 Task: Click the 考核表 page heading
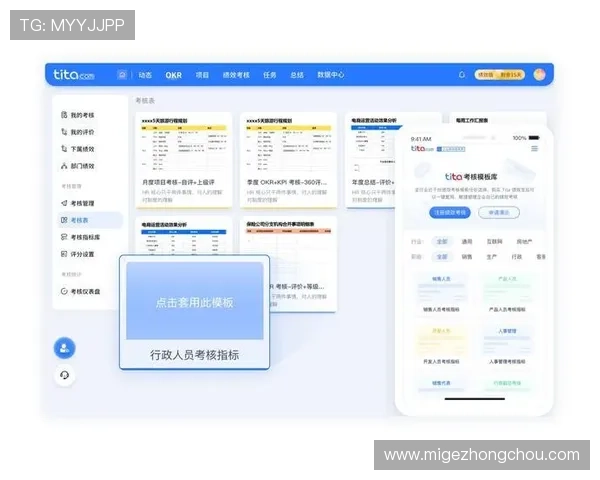tap(145, 101)
